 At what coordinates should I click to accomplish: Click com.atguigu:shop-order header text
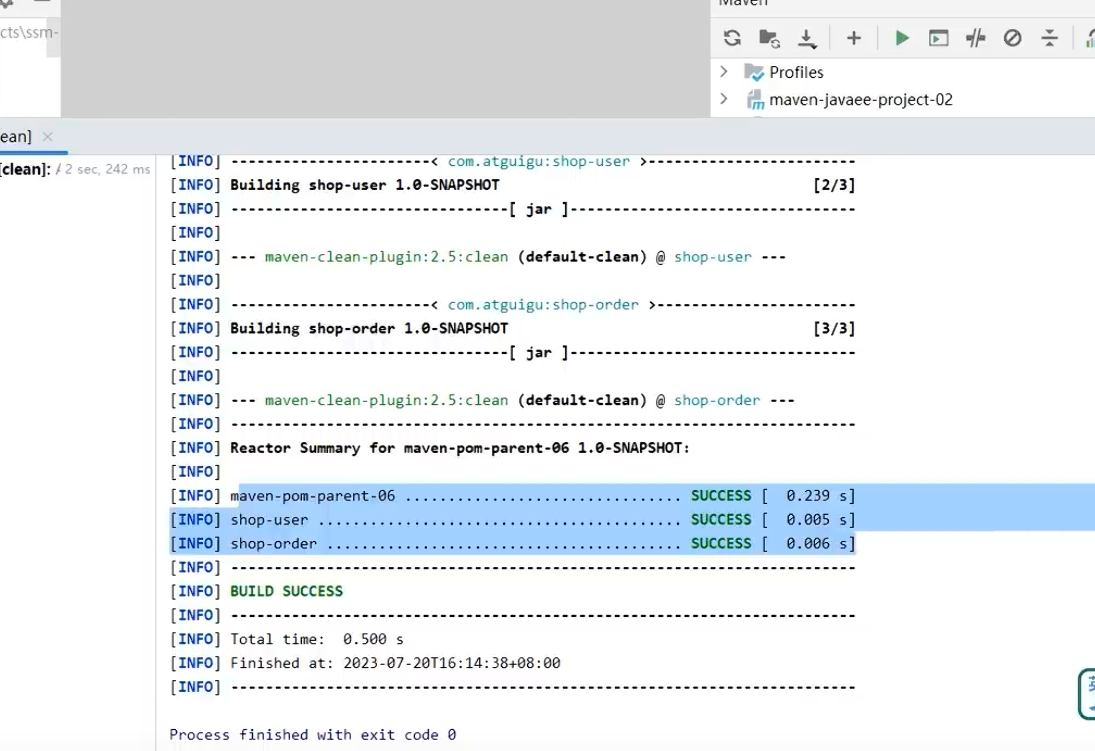[x=543, y=305]
